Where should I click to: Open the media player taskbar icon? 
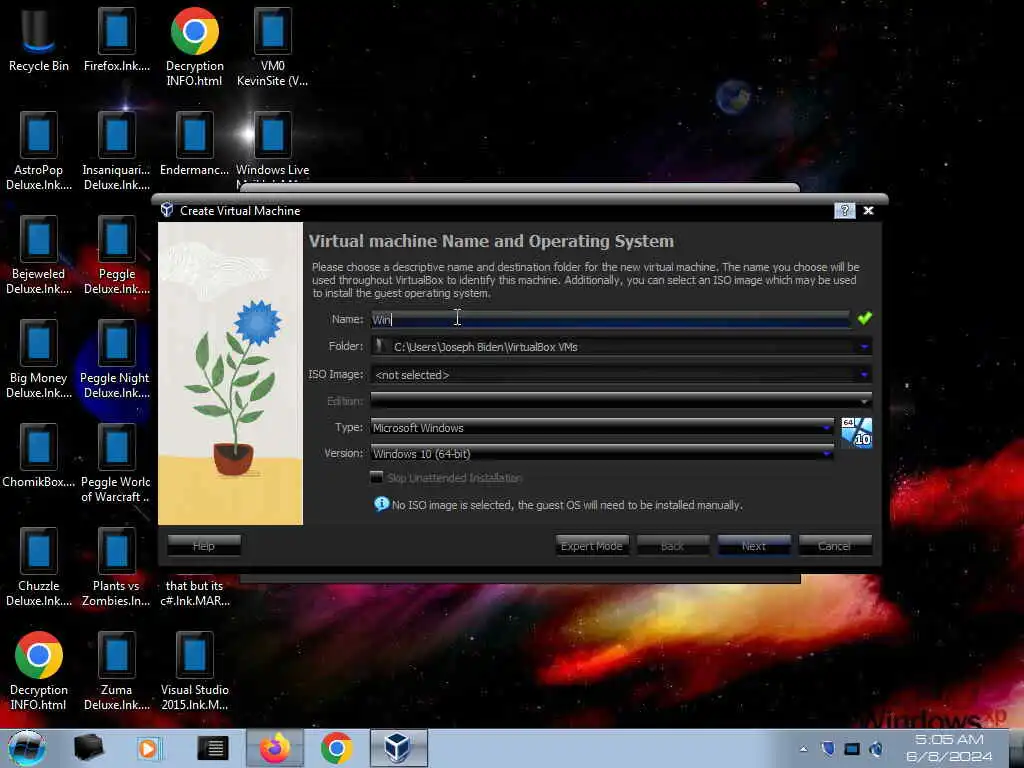[150, 748]
